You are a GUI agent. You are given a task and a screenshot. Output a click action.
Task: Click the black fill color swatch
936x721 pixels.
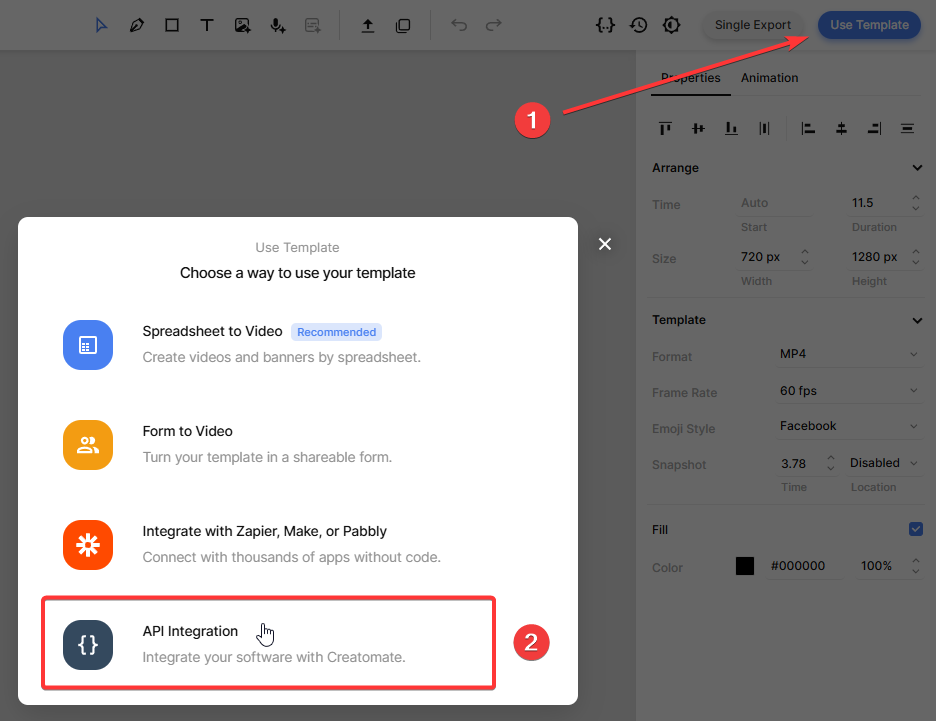(x=745, y=566)
